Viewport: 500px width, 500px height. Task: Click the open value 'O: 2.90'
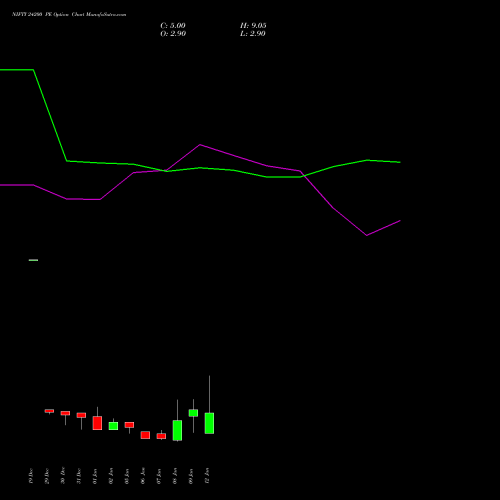point(173,34)
